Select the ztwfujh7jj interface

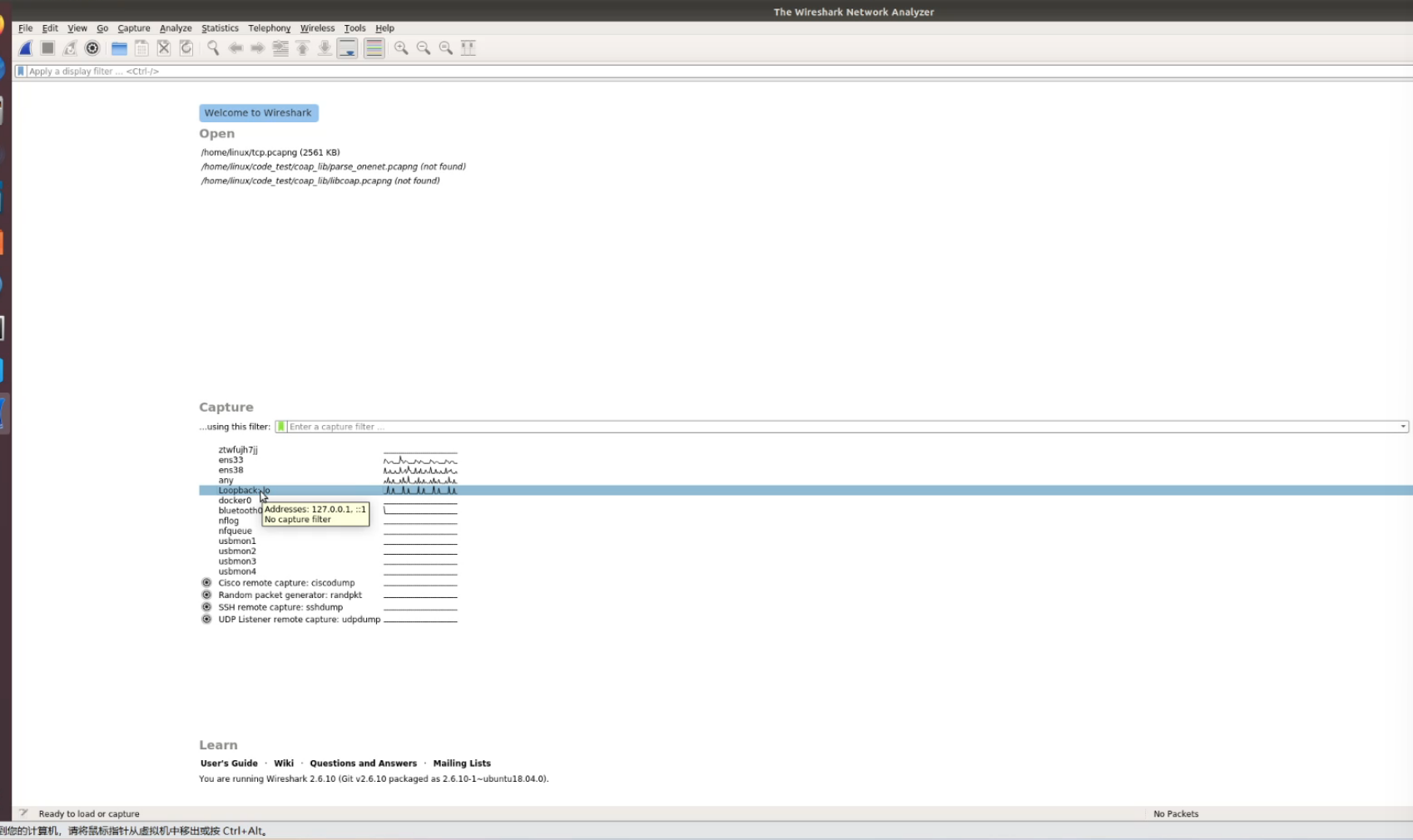[238, 450]
